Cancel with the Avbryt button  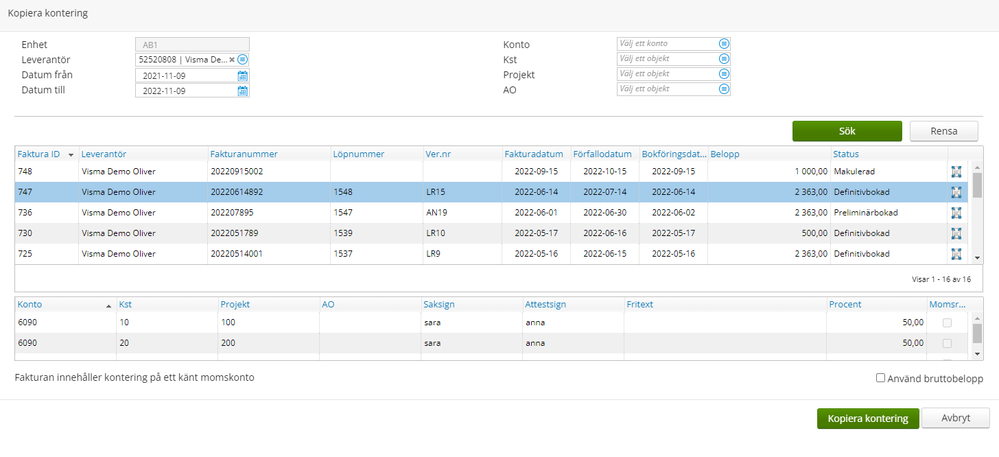tap(955, 418)
